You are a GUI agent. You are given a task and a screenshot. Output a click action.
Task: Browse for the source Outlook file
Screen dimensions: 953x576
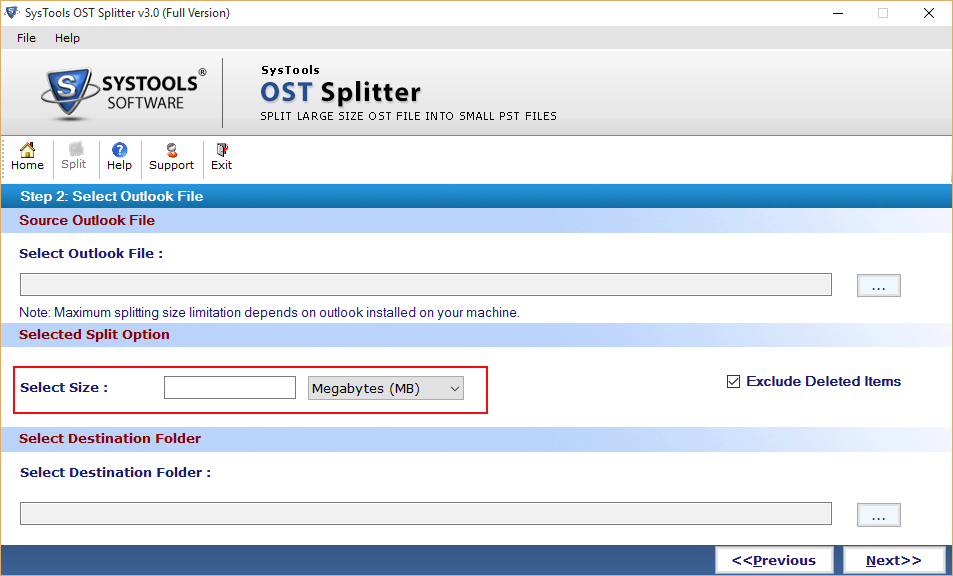tap(879, 286)
